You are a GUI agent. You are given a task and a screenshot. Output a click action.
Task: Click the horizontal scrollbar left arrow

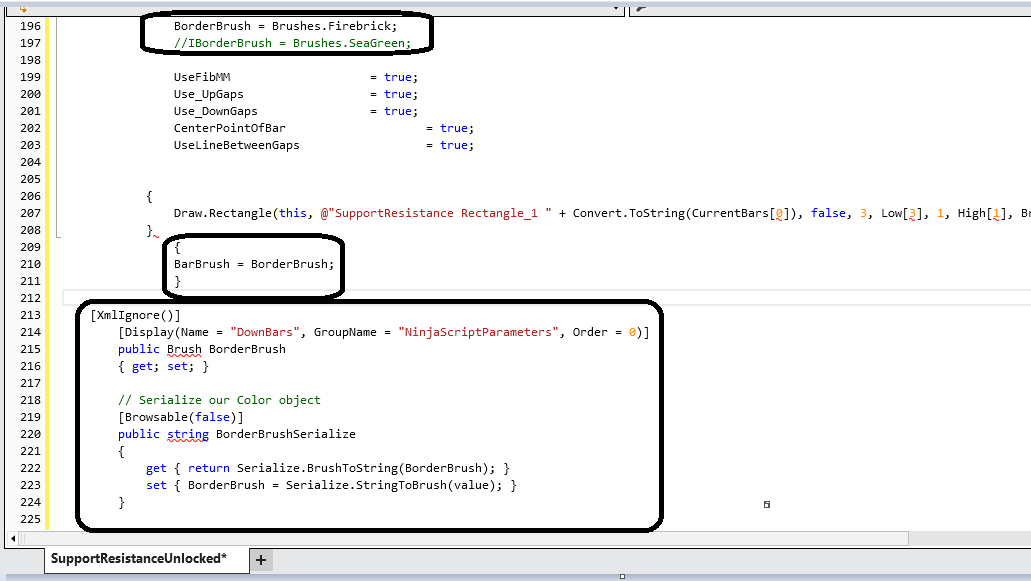pyautogui.click(x=12, y=538)
